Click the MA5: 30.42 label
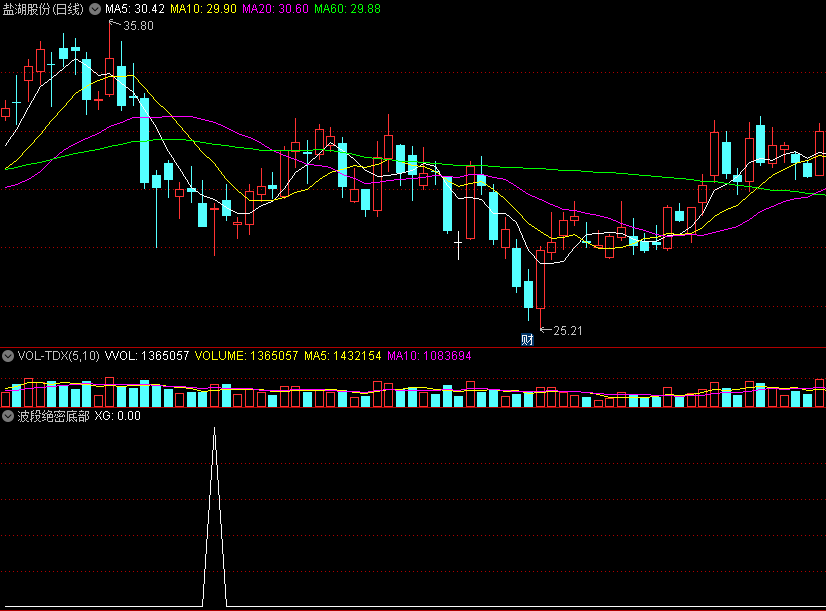The image size is (826, 611). click(x=135, y=9)
